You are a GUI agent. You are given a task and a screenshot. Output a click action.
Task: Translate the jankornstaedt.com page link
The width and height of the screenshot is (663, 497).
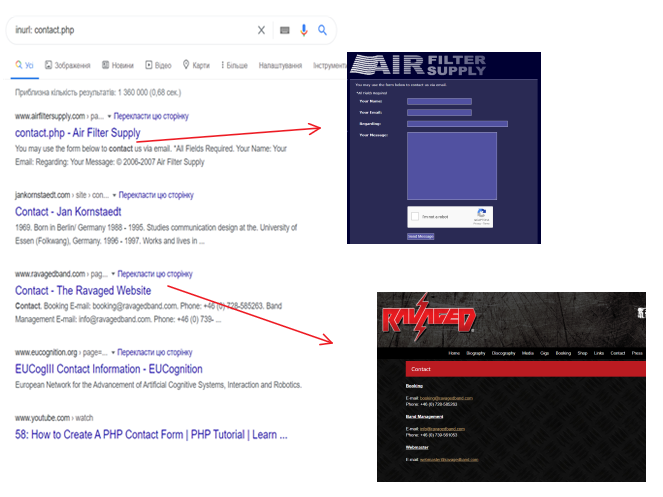point(156,195)
